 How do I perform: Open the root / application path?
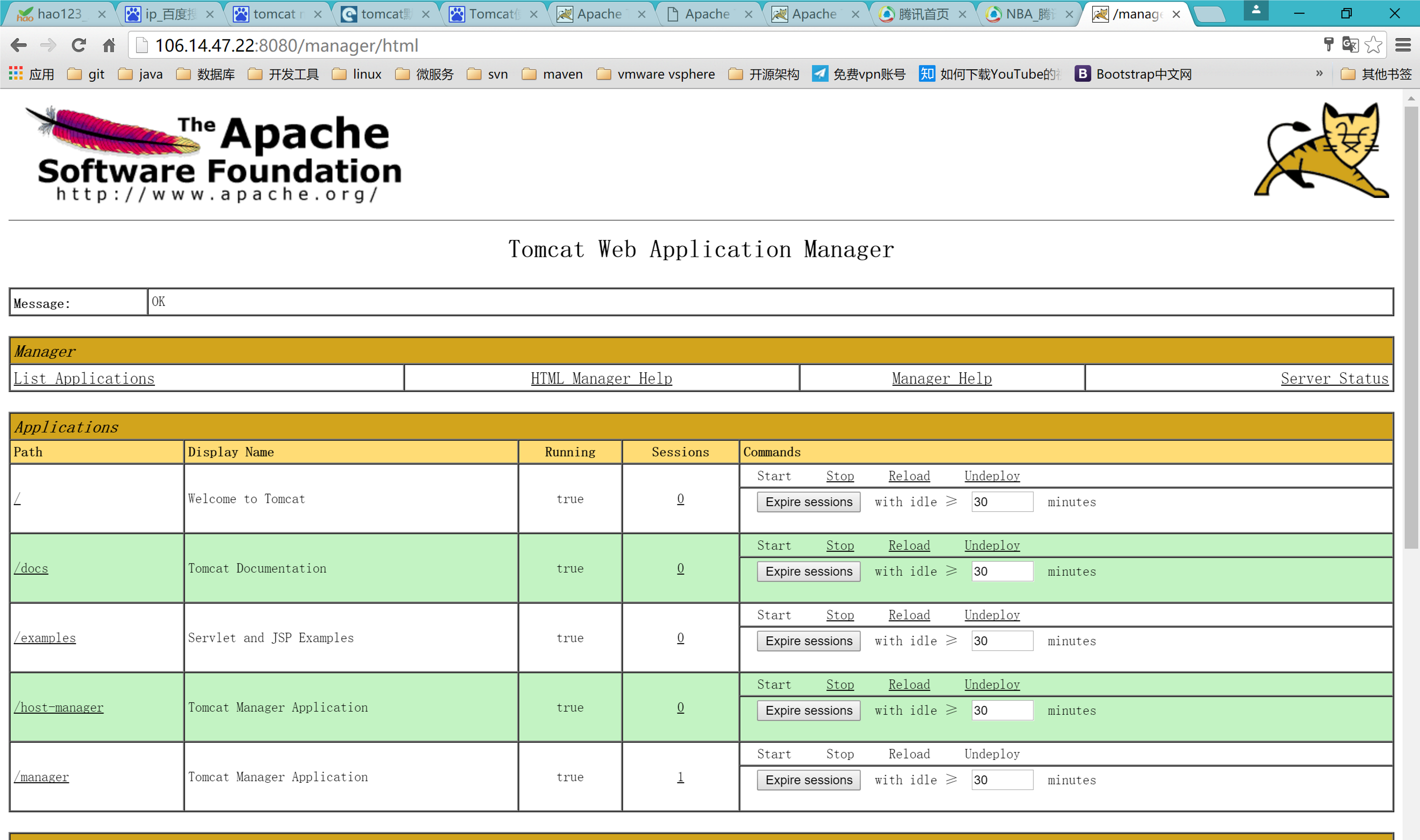pos(17,499)
